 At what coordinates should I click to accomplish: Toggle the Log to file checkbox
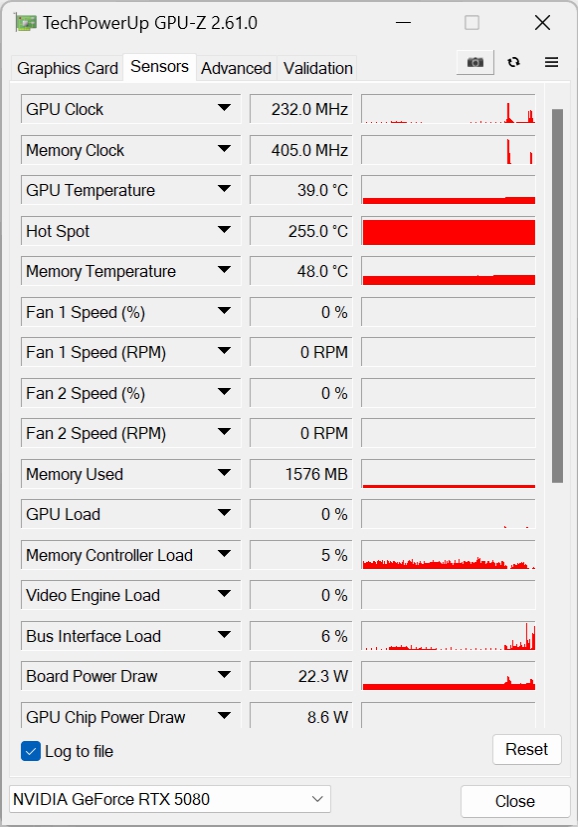tap(31, 751)
